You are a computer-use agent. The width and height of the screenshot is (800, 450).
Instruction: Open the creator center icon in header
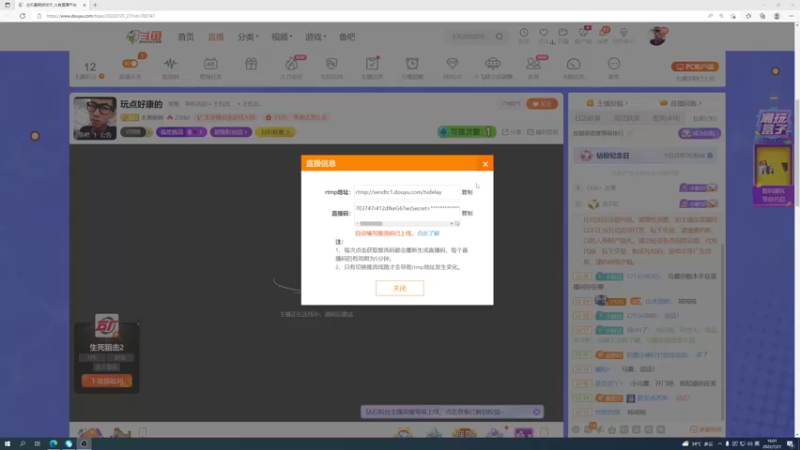point(623,33)
